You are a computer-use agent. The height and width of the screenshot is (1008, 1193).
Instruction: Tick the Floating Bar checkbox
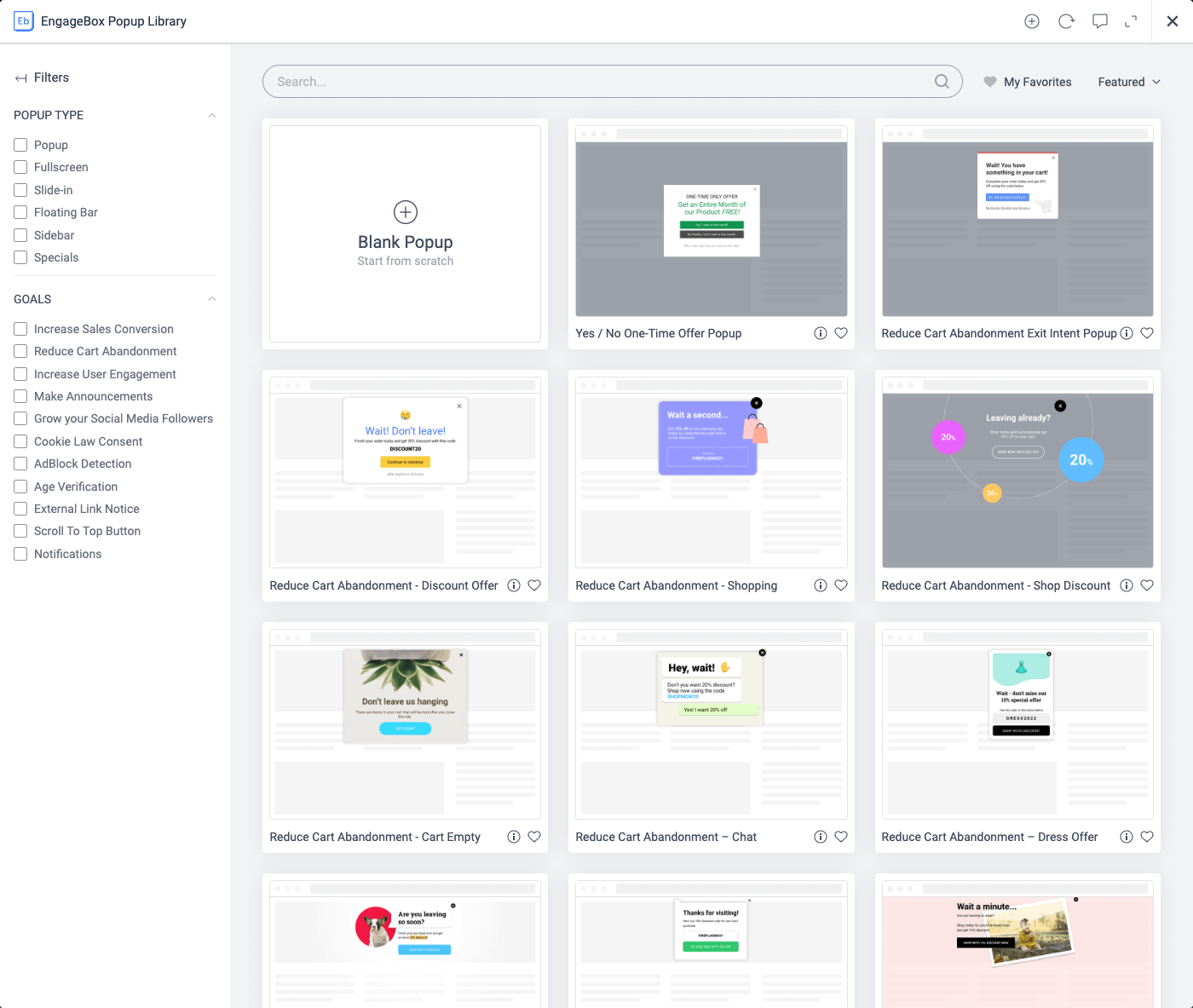pyautogui.click(x=20, y=212)
